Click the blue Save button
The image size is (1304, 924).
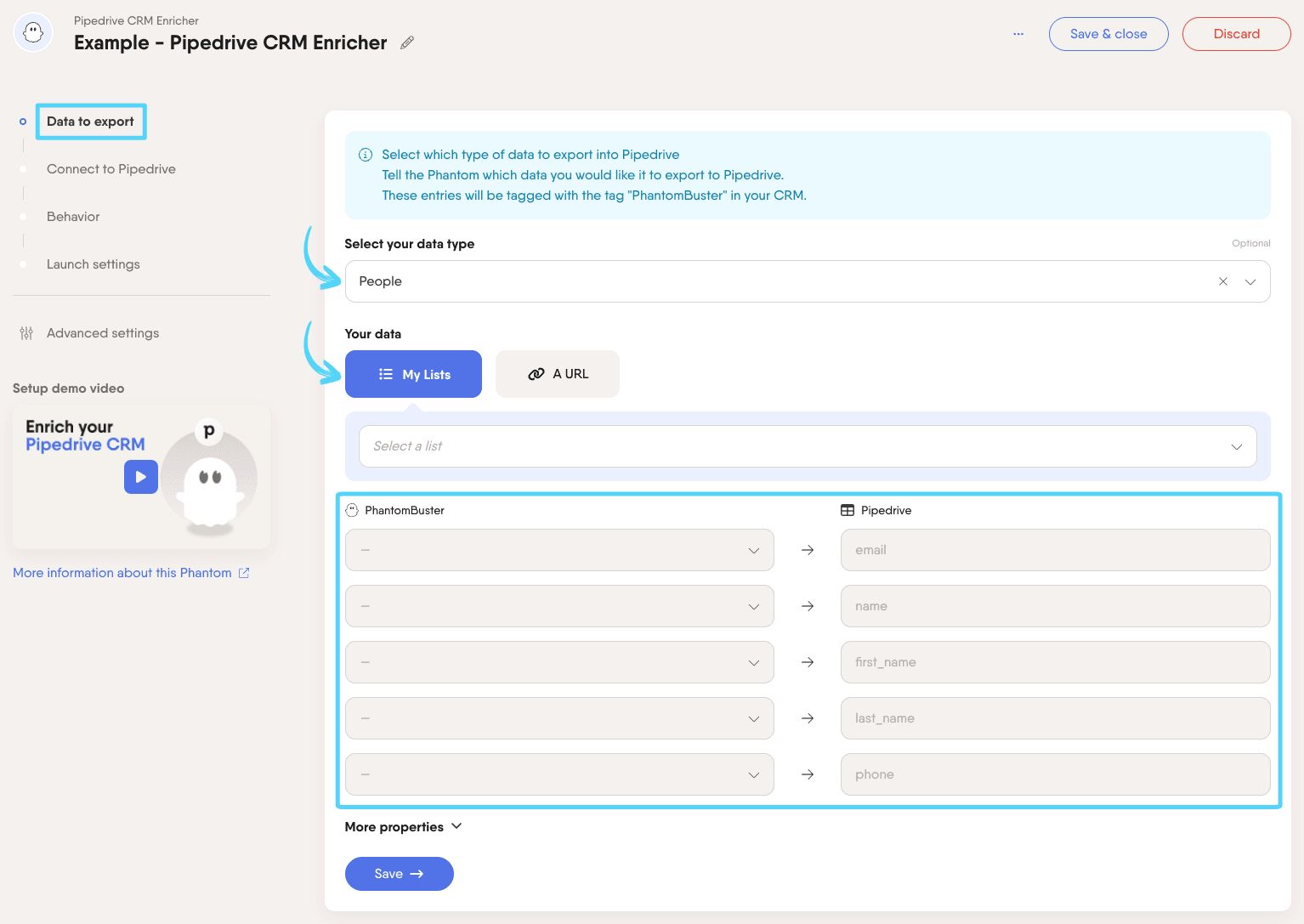pos(399,874)
